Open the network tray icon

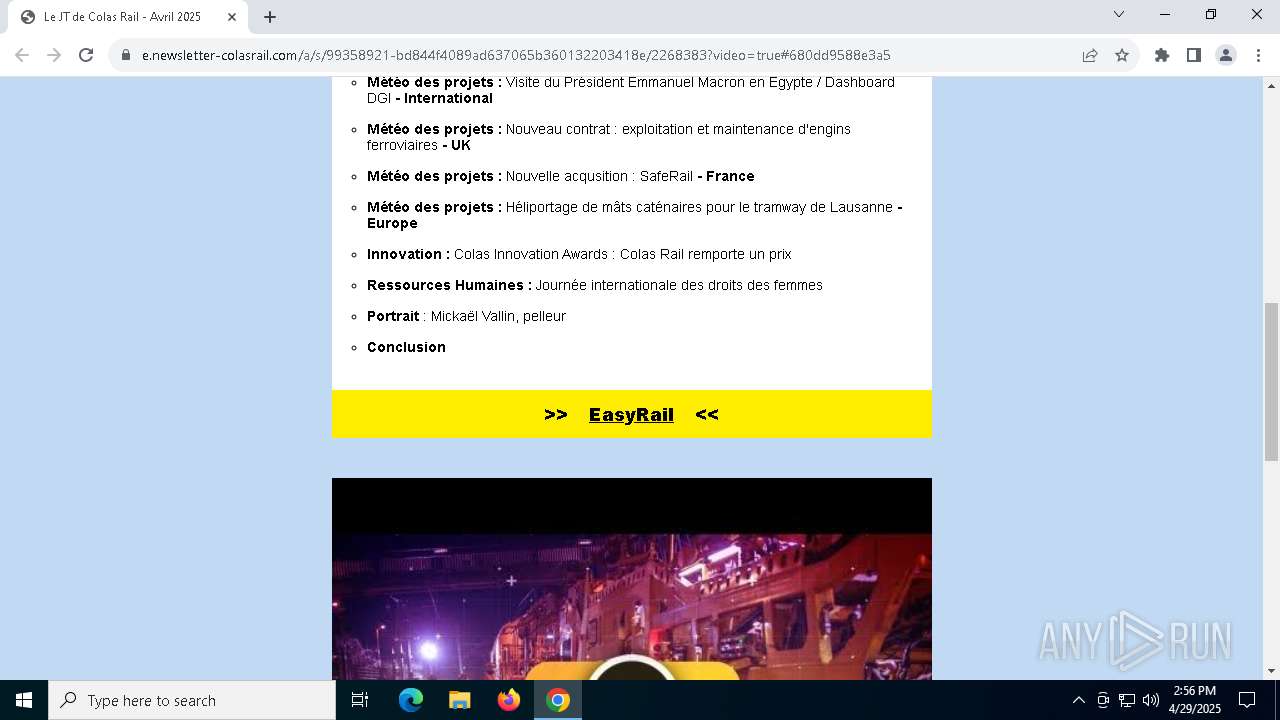pos(1127,700)
